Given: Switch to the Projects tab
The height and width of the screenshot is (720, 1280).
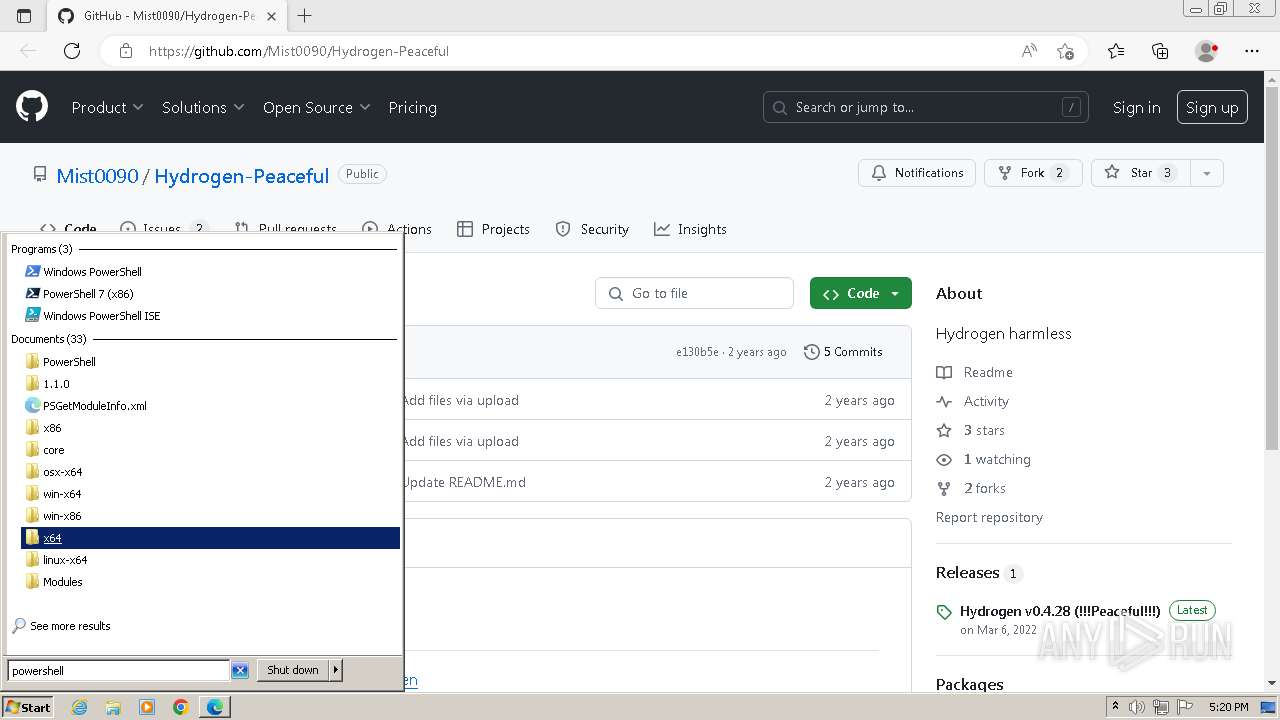Looking at the screenshot, I should pos(493,229).
